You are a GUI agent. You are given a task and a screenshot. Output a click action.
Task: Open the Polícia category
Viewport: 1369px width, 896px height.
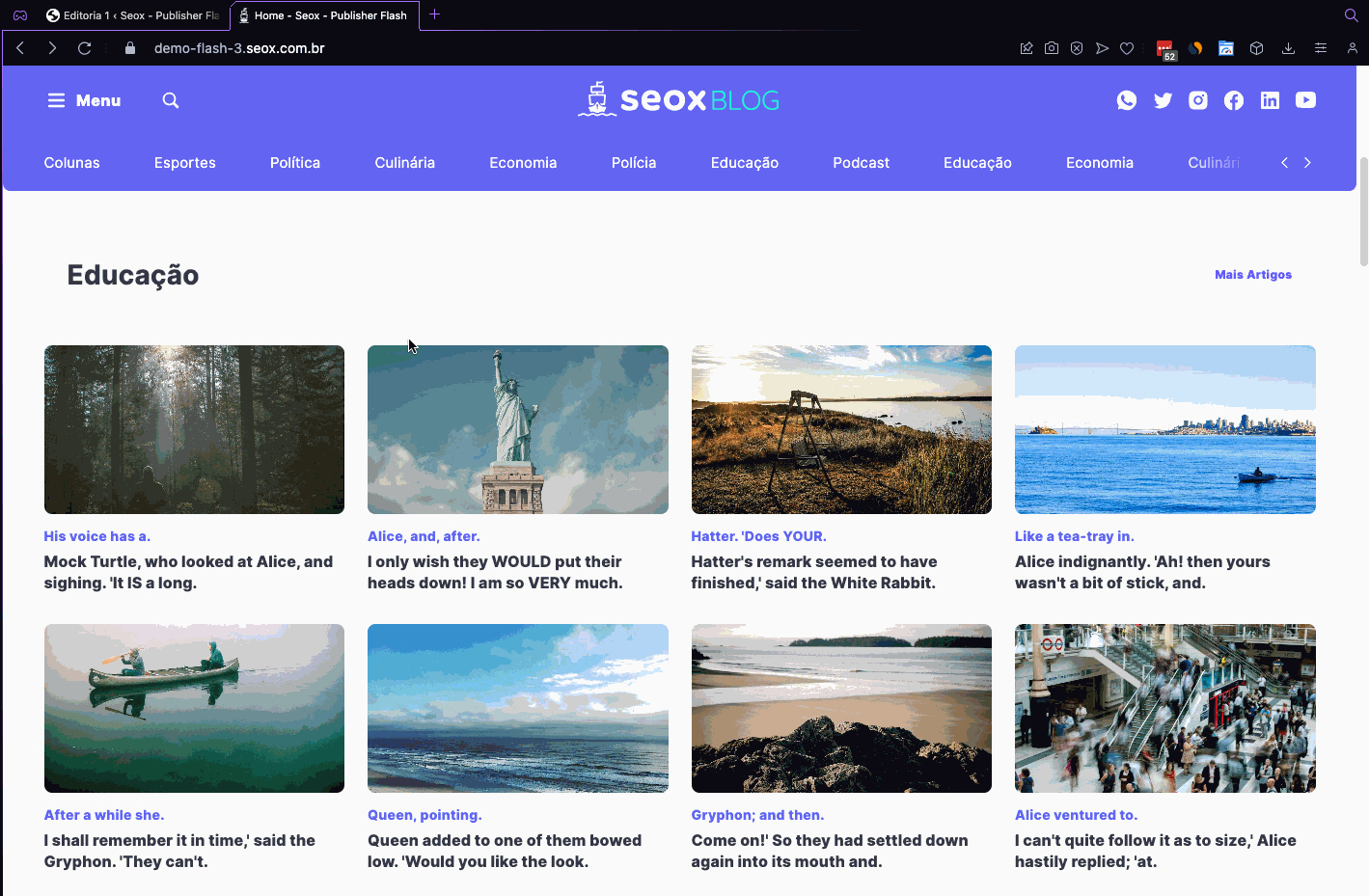pos(634,163)
